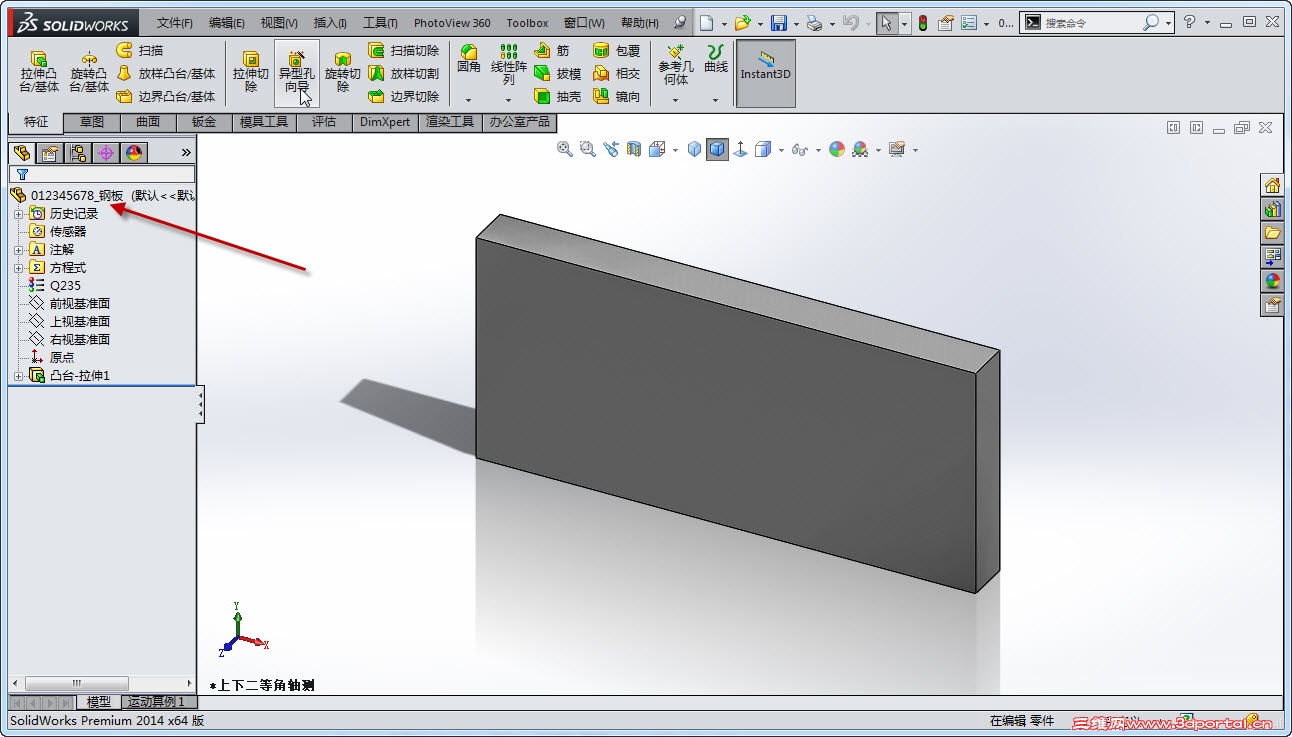
Task: Click the DisplayManager color ball tab
Action: tap(134, 153)
